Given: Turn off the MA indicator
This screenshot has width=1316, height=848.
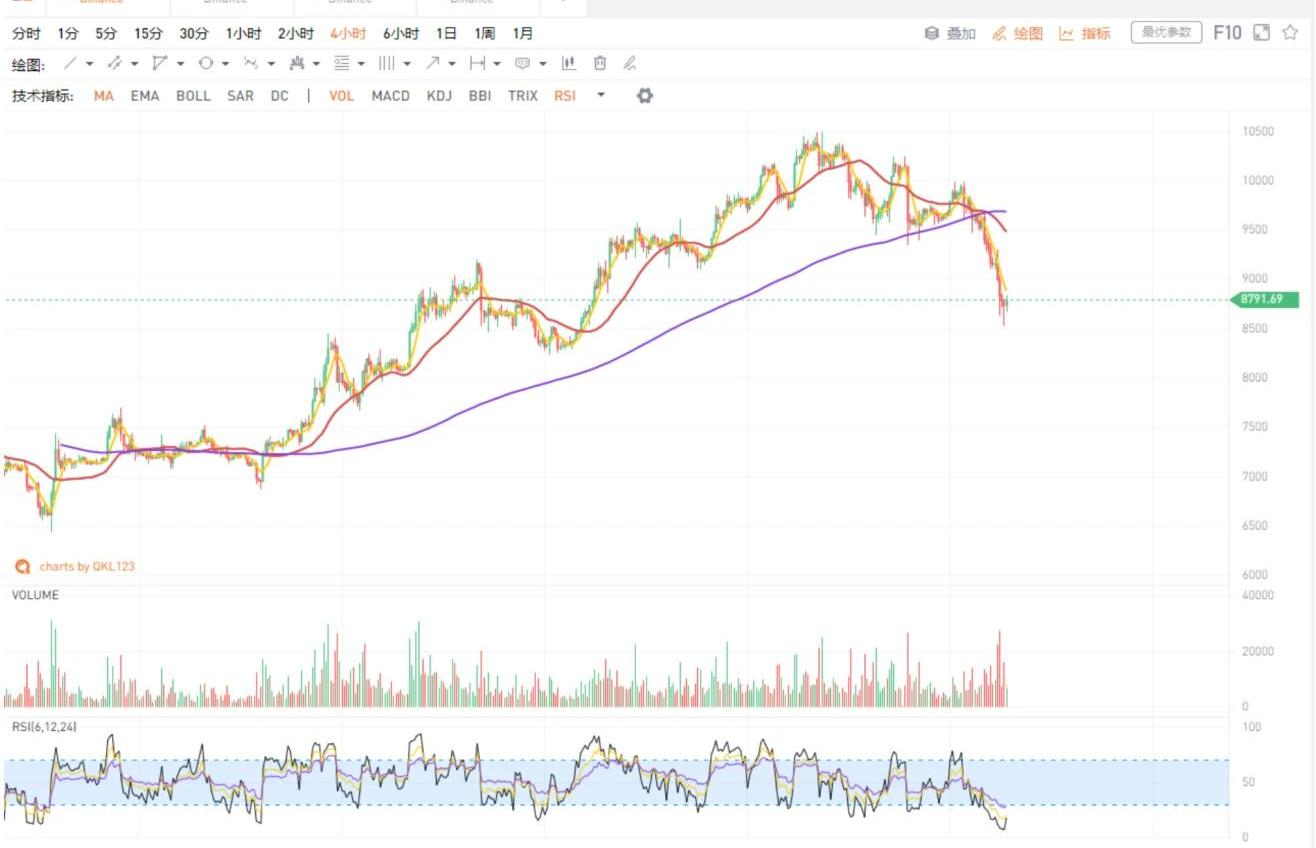Looking at the screenshot, I should click(x=104, y=96).
